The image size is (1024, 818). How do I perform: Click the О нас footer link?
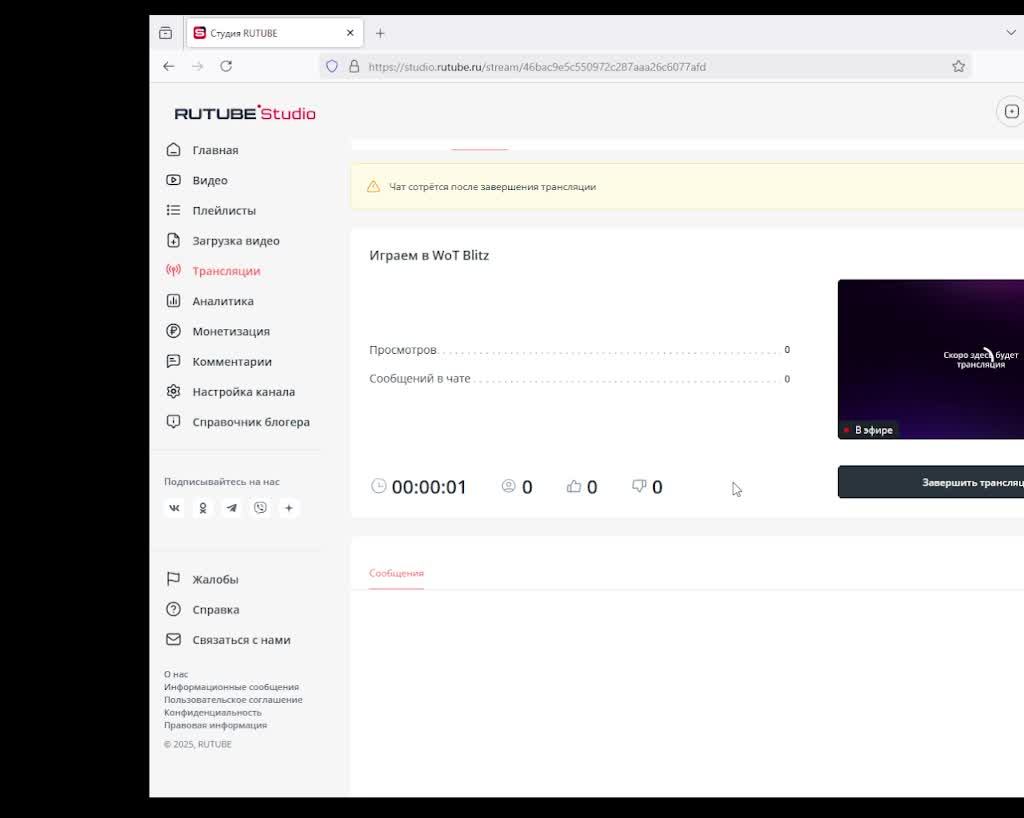pos(176,674)
